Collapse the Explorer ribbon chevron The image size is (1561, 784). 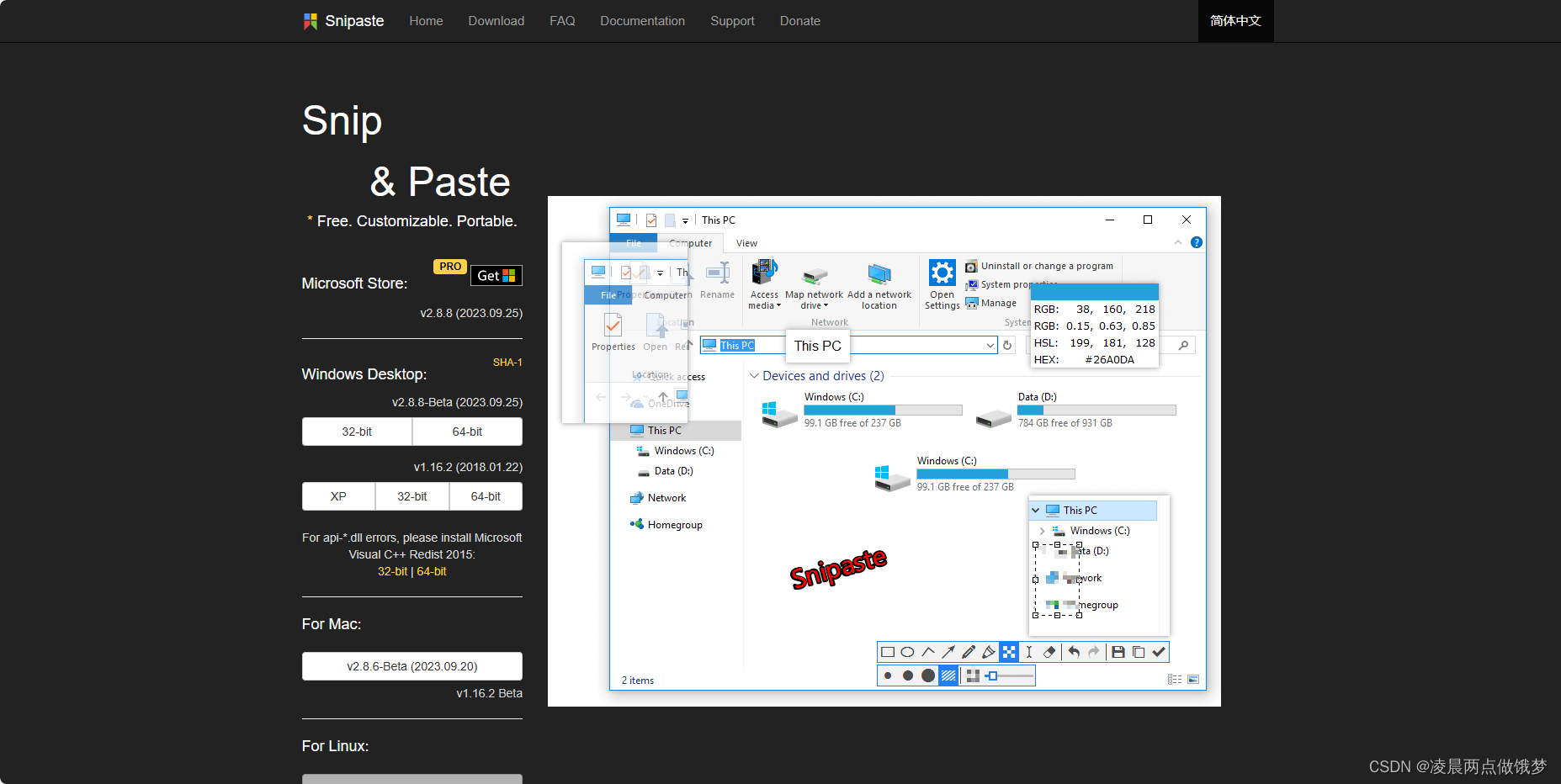[1178, 243]
